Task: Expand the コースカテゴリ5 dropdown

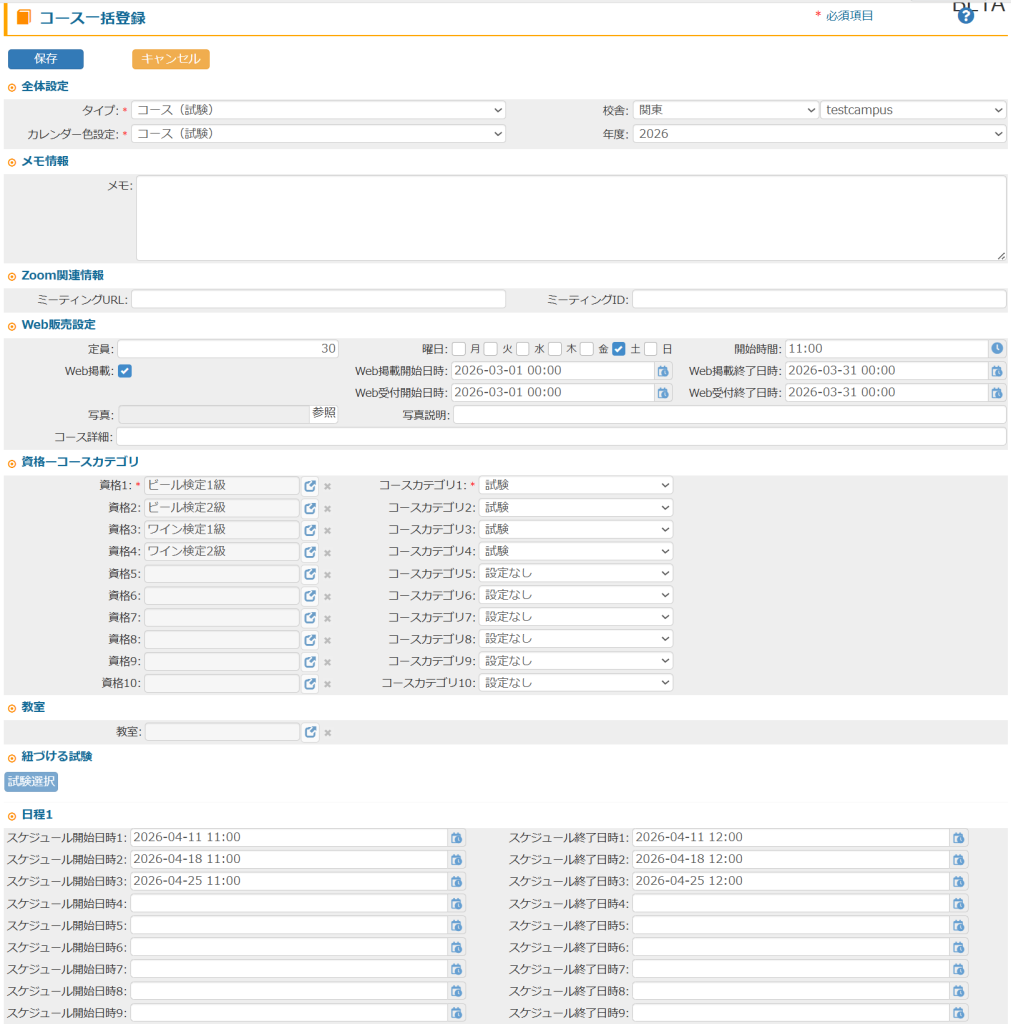Action: (575, 574)
